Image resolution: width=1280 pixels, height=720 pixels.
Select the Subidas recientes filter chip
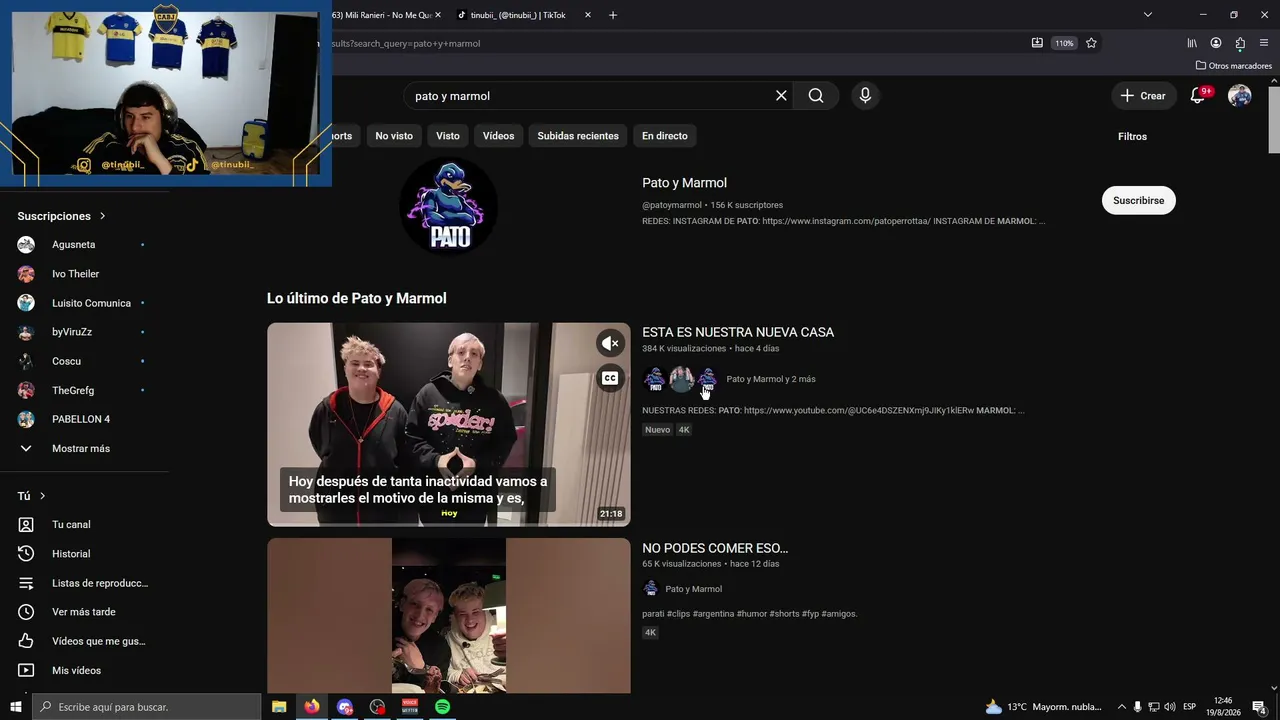pos(578,136)
